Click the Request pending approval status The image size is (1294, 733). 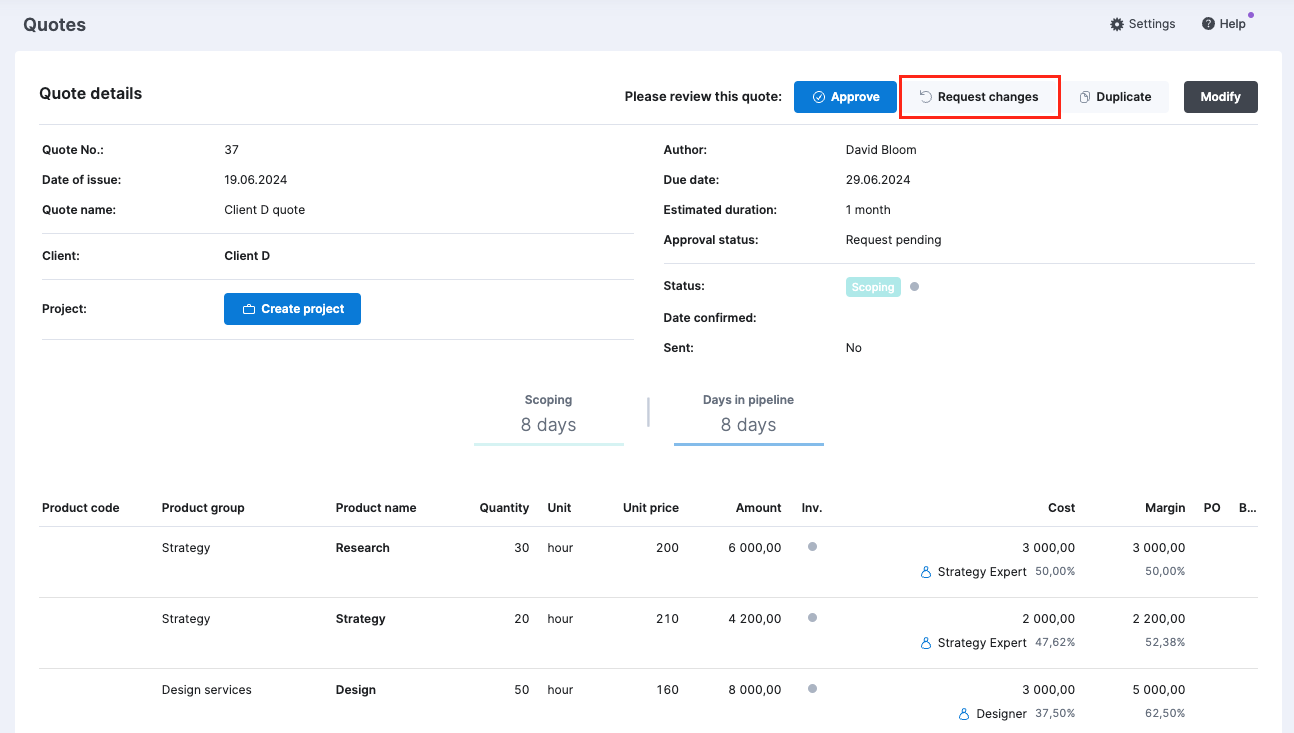894,240
